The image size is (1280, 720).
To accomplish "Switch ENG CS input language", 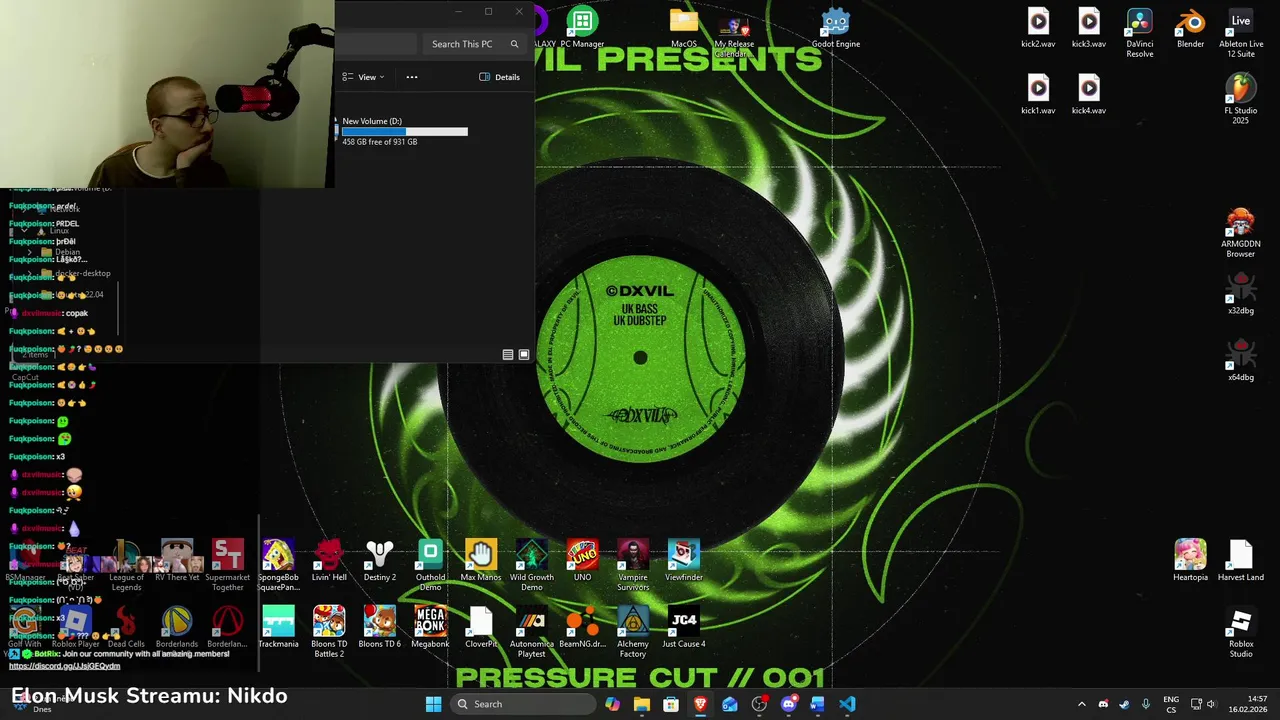I will (1171, 704).
